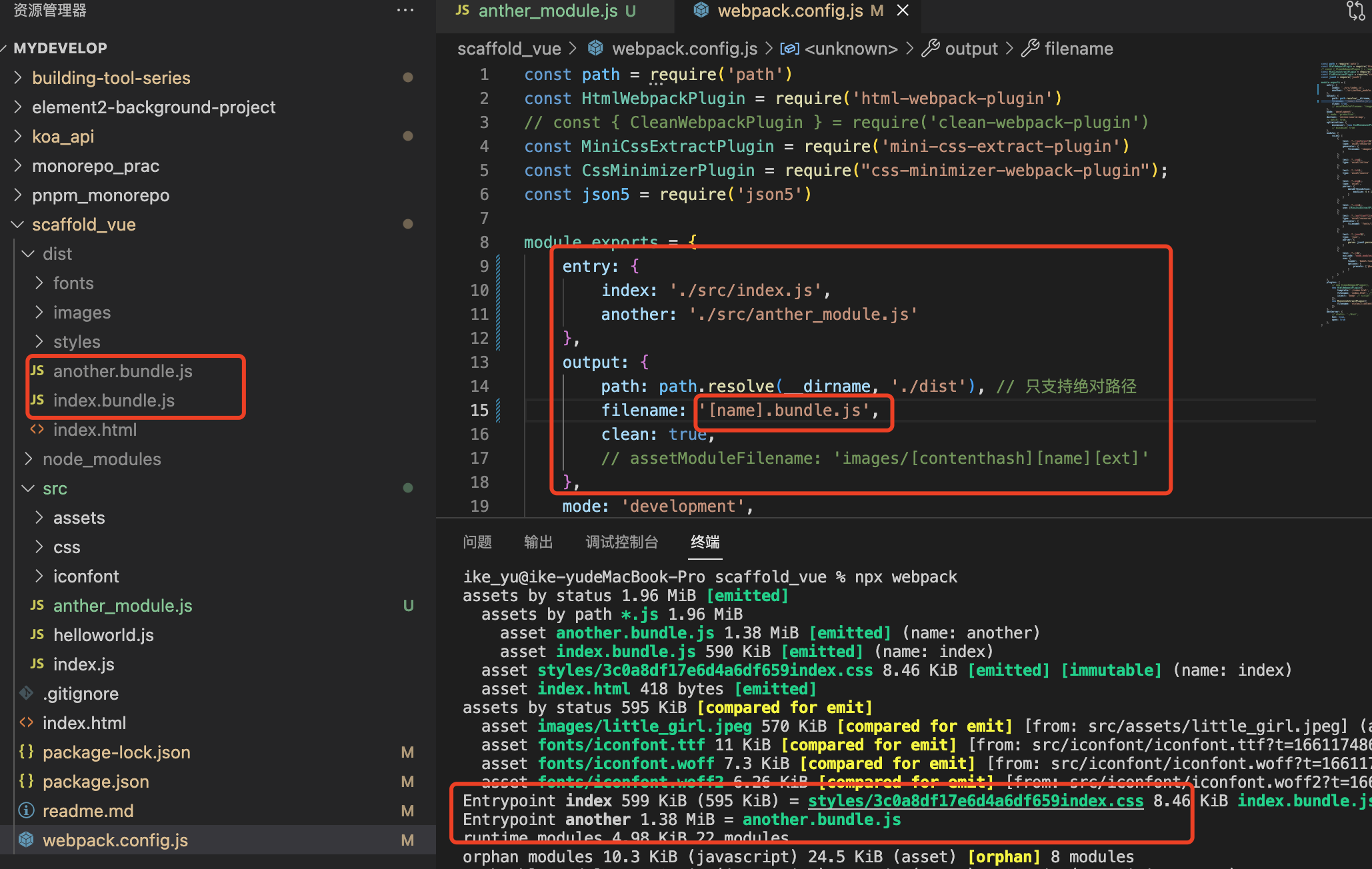
Task: Open the another.bundle.js file in dist
Action: pos(123,371)
